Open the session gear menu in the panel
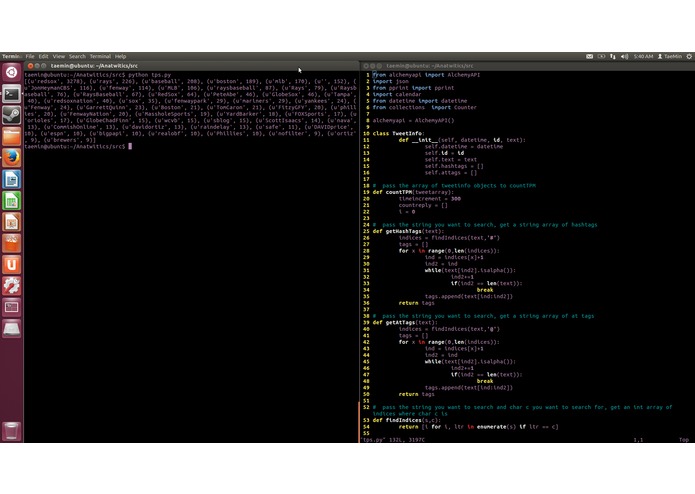The image size is (695, 494). (689, 56)
